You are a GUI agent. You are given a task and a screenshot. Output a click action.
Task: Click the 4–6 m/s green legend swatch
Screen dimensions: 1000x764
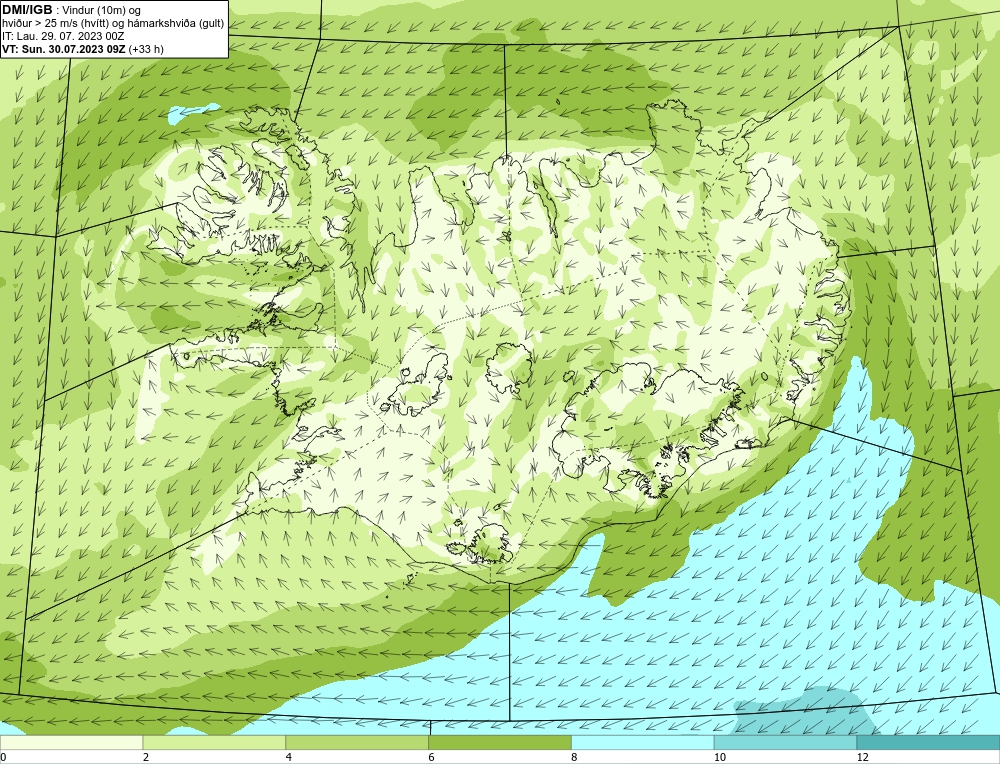(357, 743)
